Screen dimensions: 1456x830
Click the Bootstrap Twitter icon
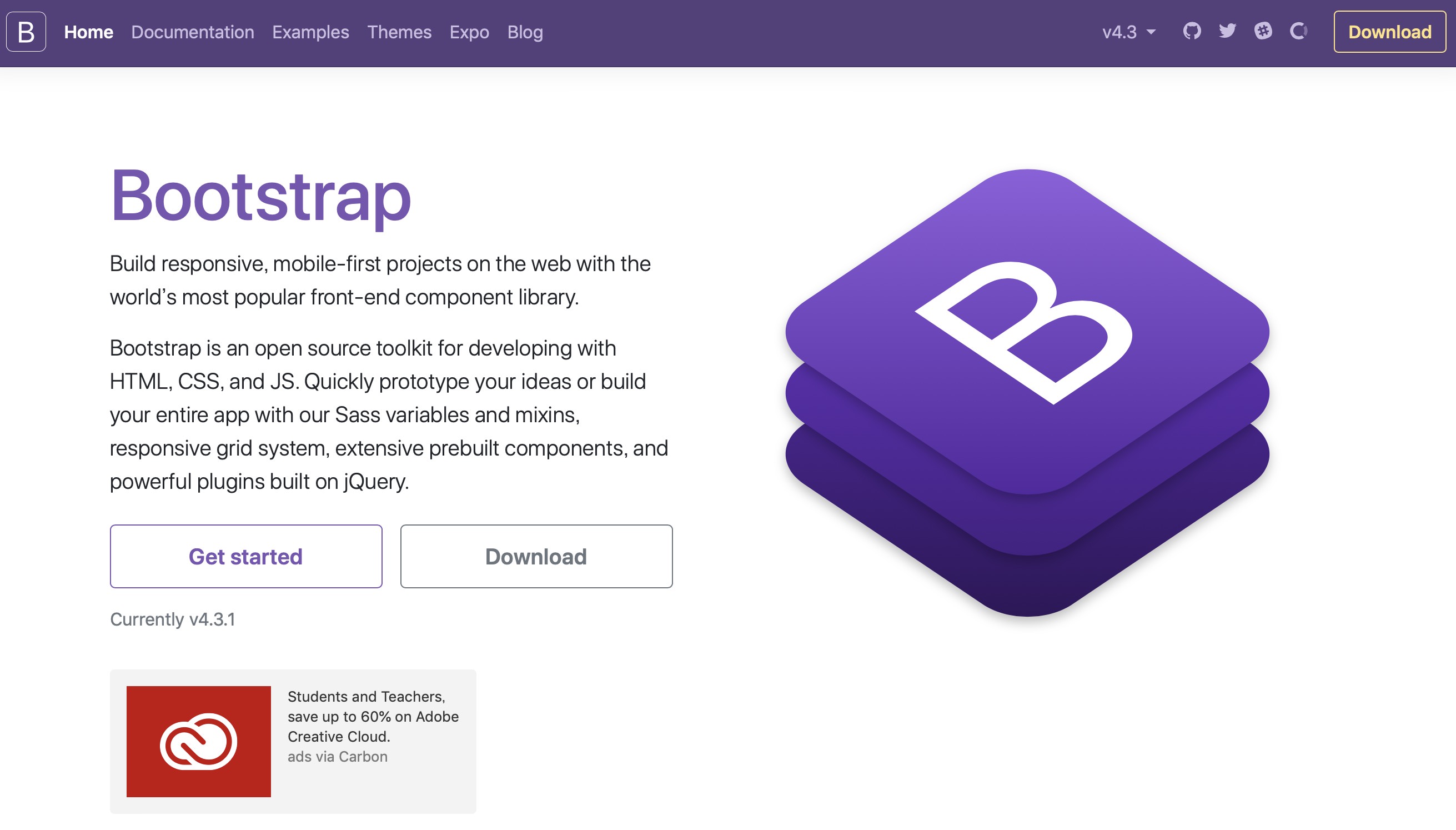coord(1227,32)
